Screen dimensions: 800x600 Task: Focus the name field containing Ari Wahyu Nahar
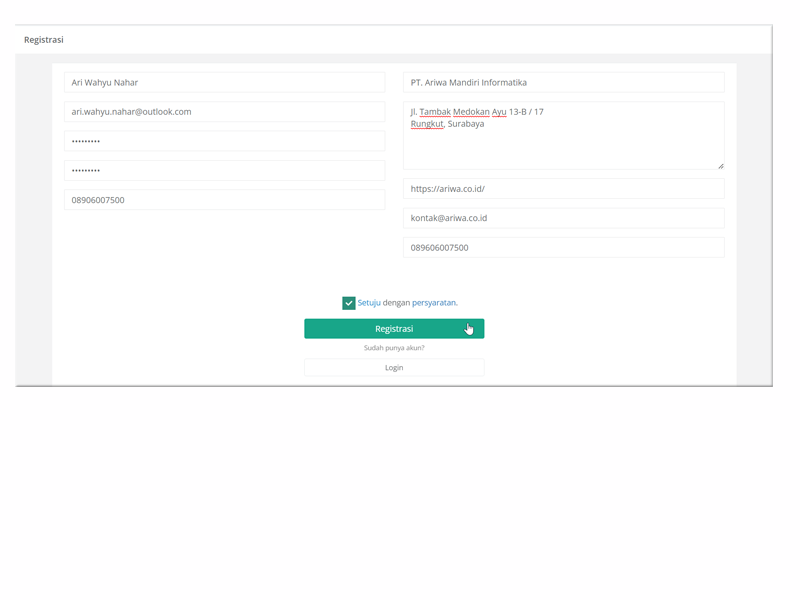(x=224, y=83)
